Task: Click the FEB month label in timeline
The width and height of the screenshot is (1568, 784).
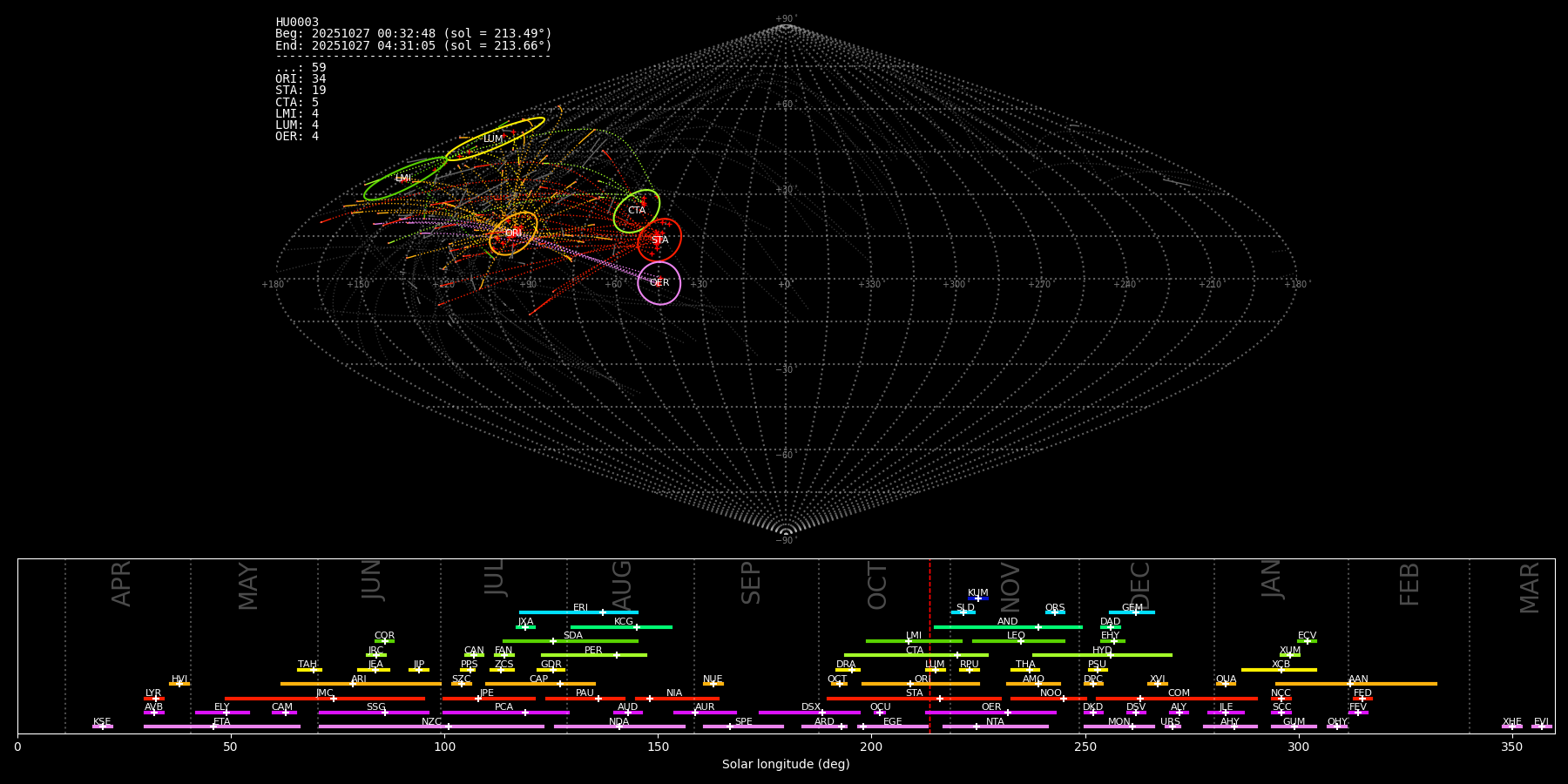Action: (1409, 584)
